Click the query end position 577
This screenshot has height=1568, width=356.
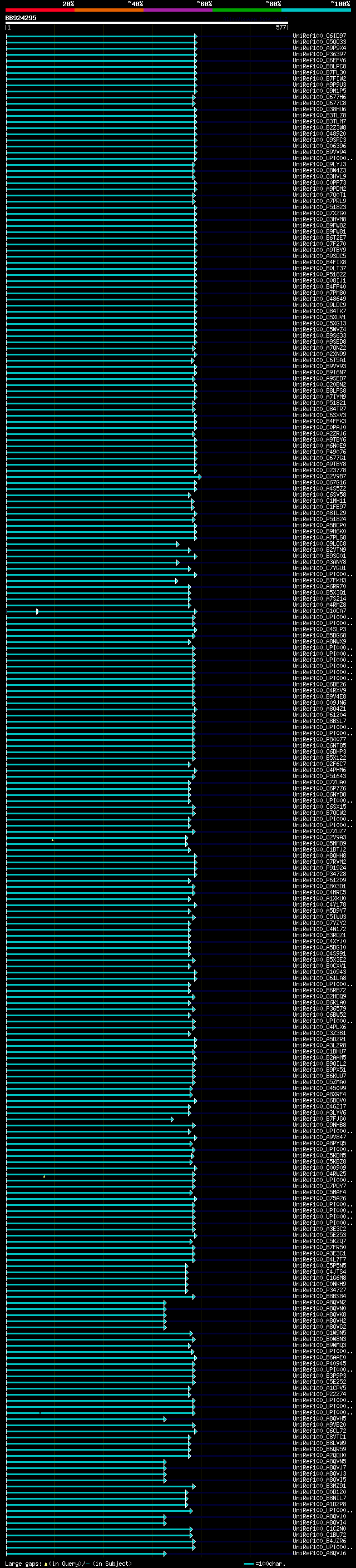280,27
